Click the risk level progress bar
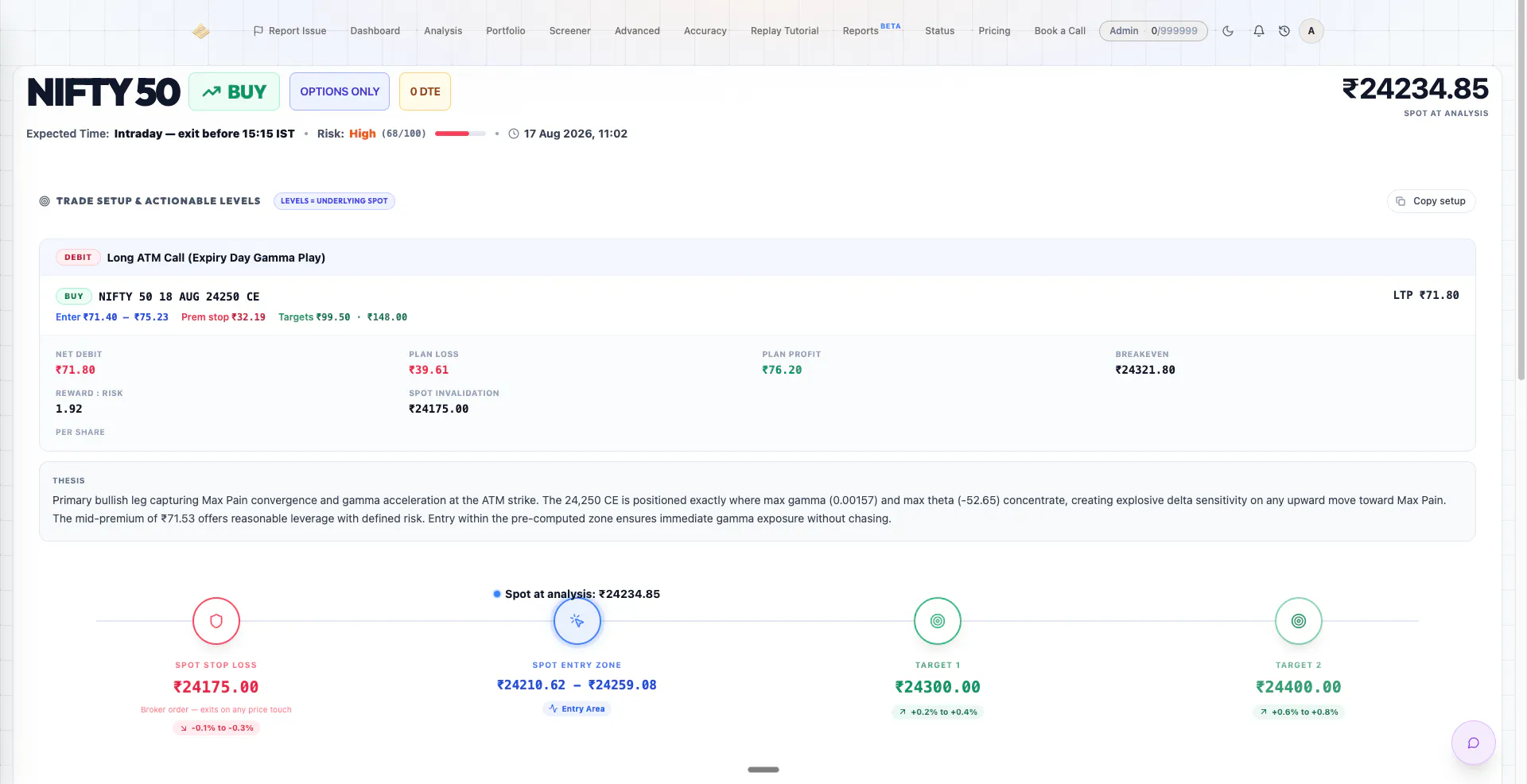Image resolution: width=1527 pixels, height=784 pixels. click(x=460, y=134)
